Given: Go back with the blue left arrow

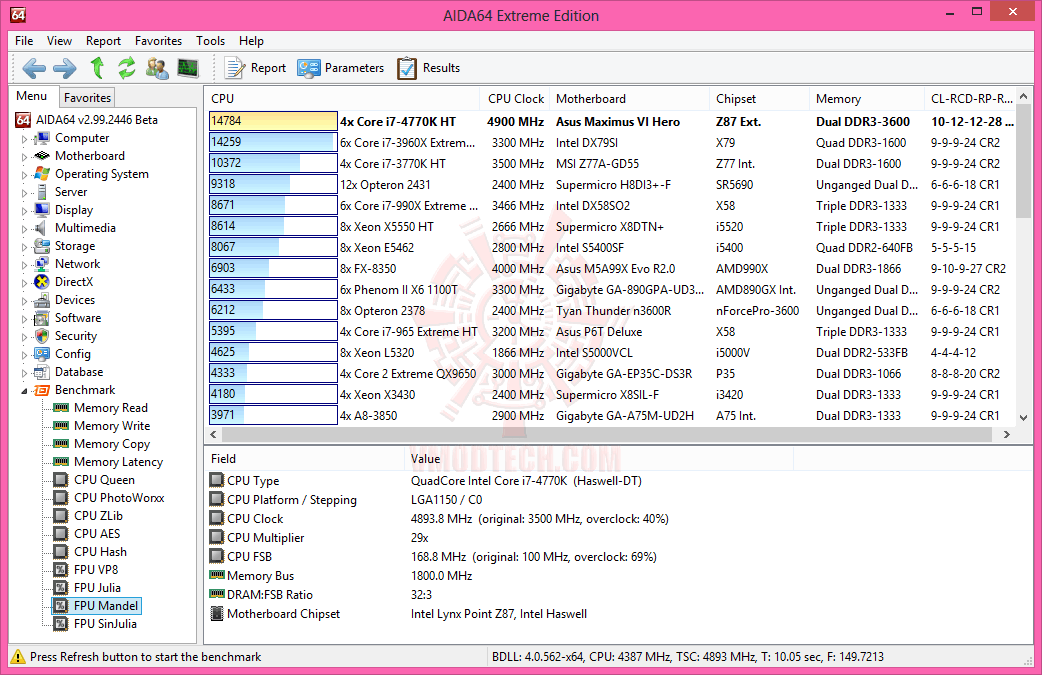Looking at the screenshot, I should 34,68.
